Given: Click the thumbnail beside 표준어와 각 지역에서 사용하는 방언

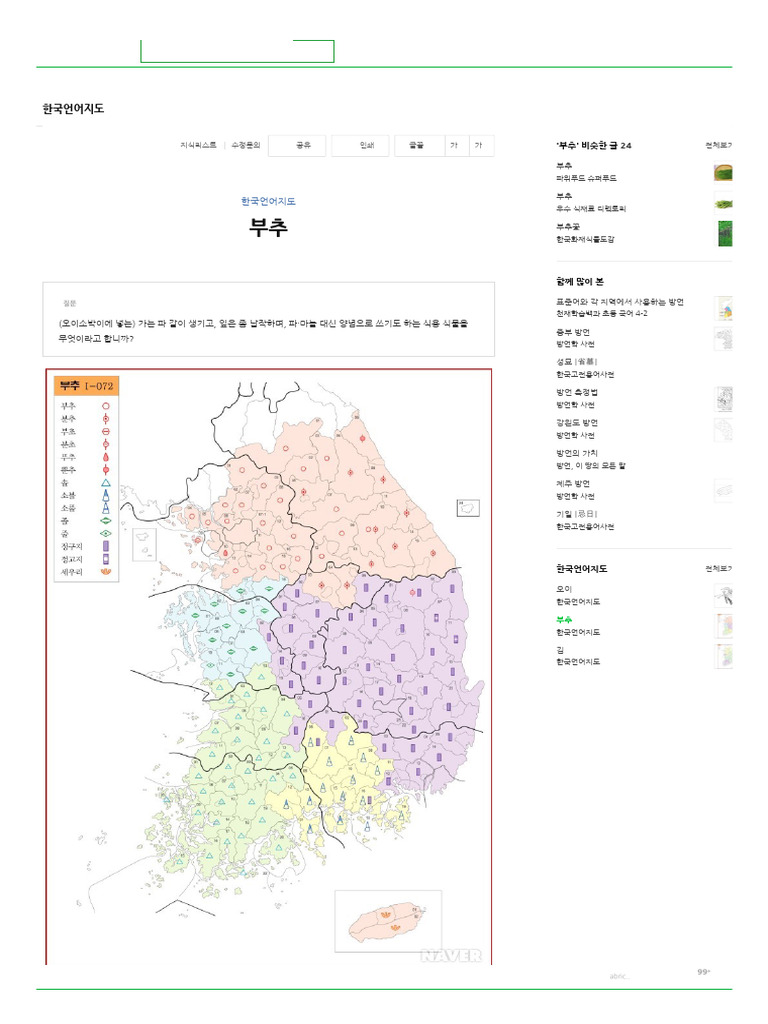Looking at the screenshot, I should 724,308.
